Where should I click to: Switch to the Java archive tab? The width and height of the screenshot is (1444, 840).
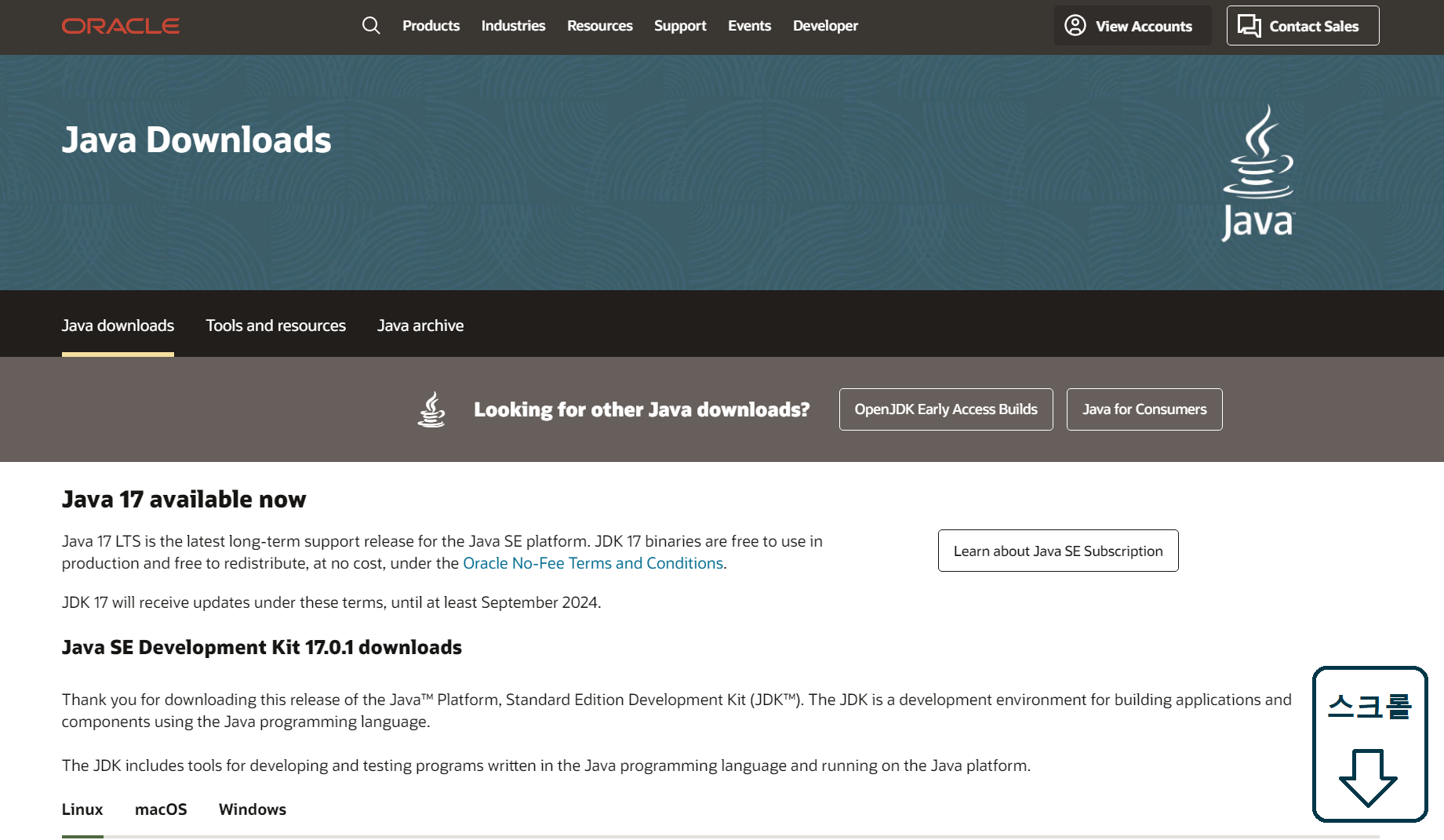pyautogui.click(x=420, y=325)
